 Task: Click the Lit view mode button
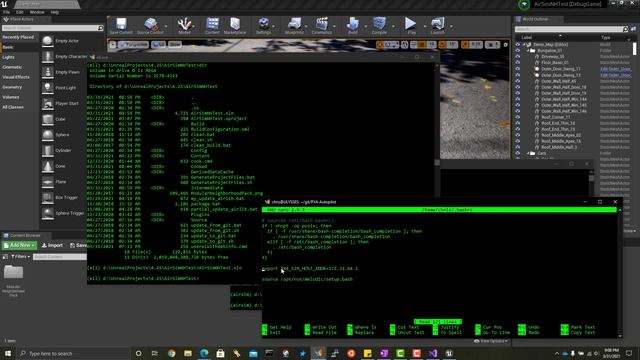click(x=158, y=44)
